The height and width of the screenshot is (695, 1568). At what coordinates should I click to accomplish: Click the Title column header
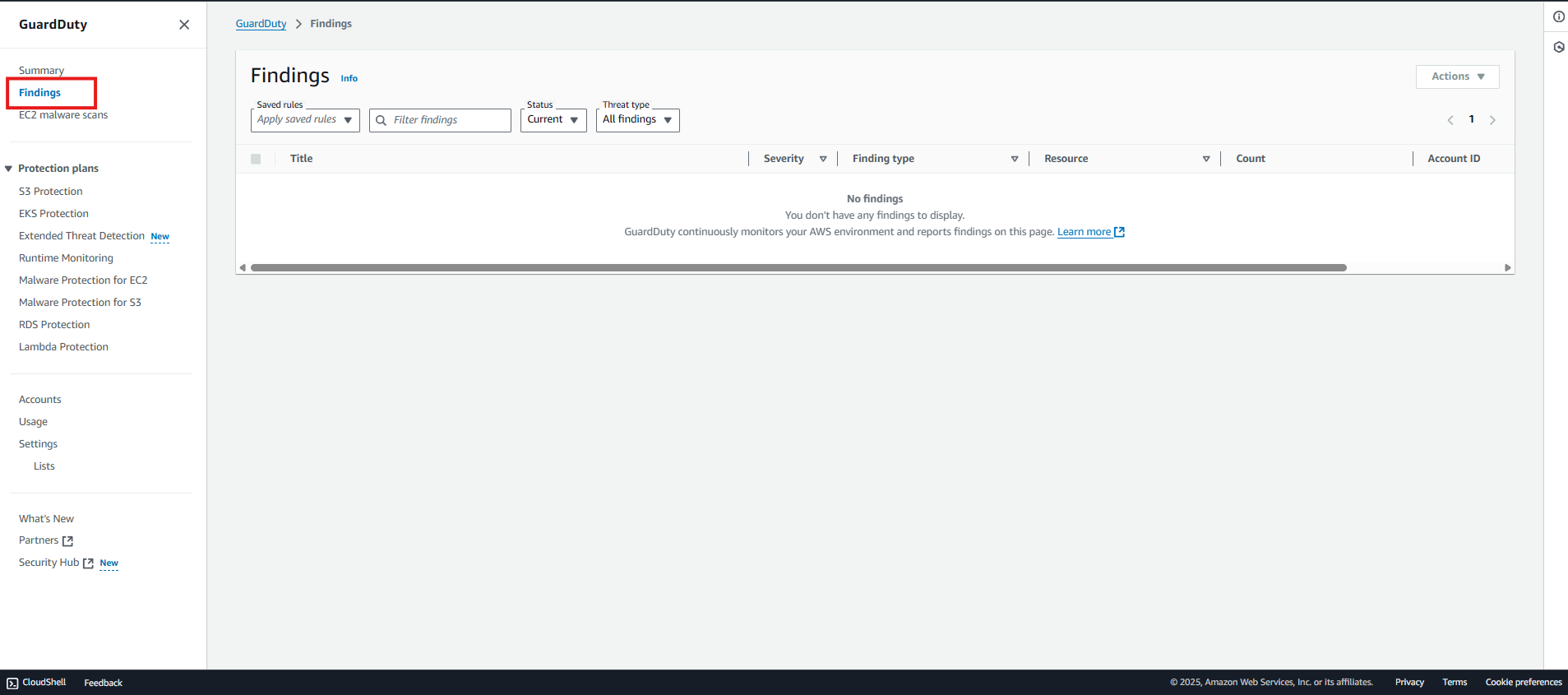(301, 159)
